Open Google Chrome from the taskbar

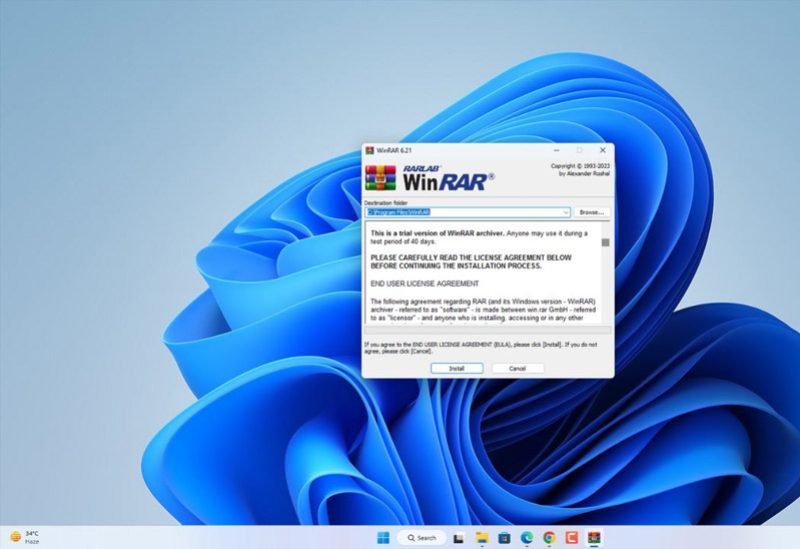(x=549, y=537)
